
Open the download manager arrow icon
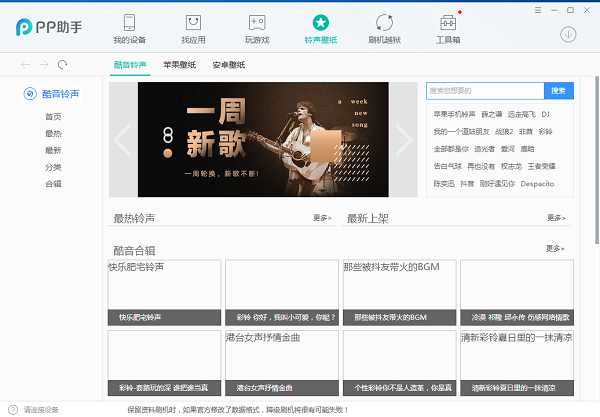coord(568,34)
